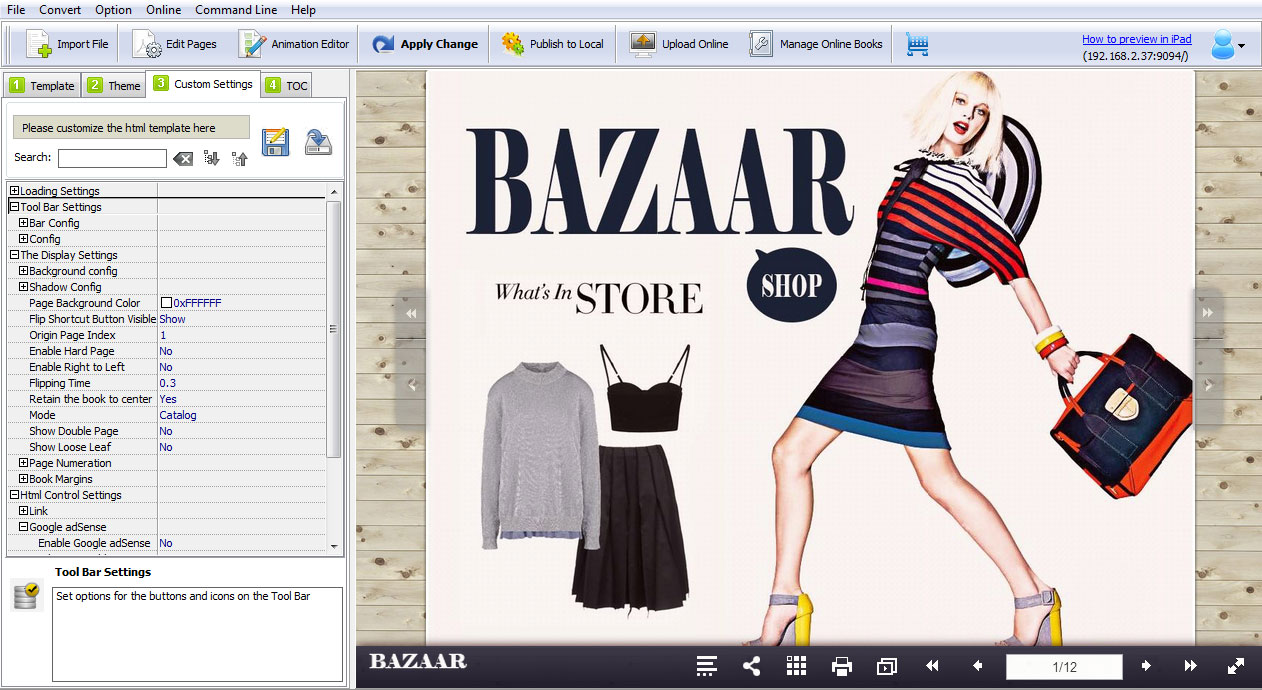Viewport: 1262px width, 690px height.
Task: Click the print icon in the viewer bar
Action: (x=842, y=666)
